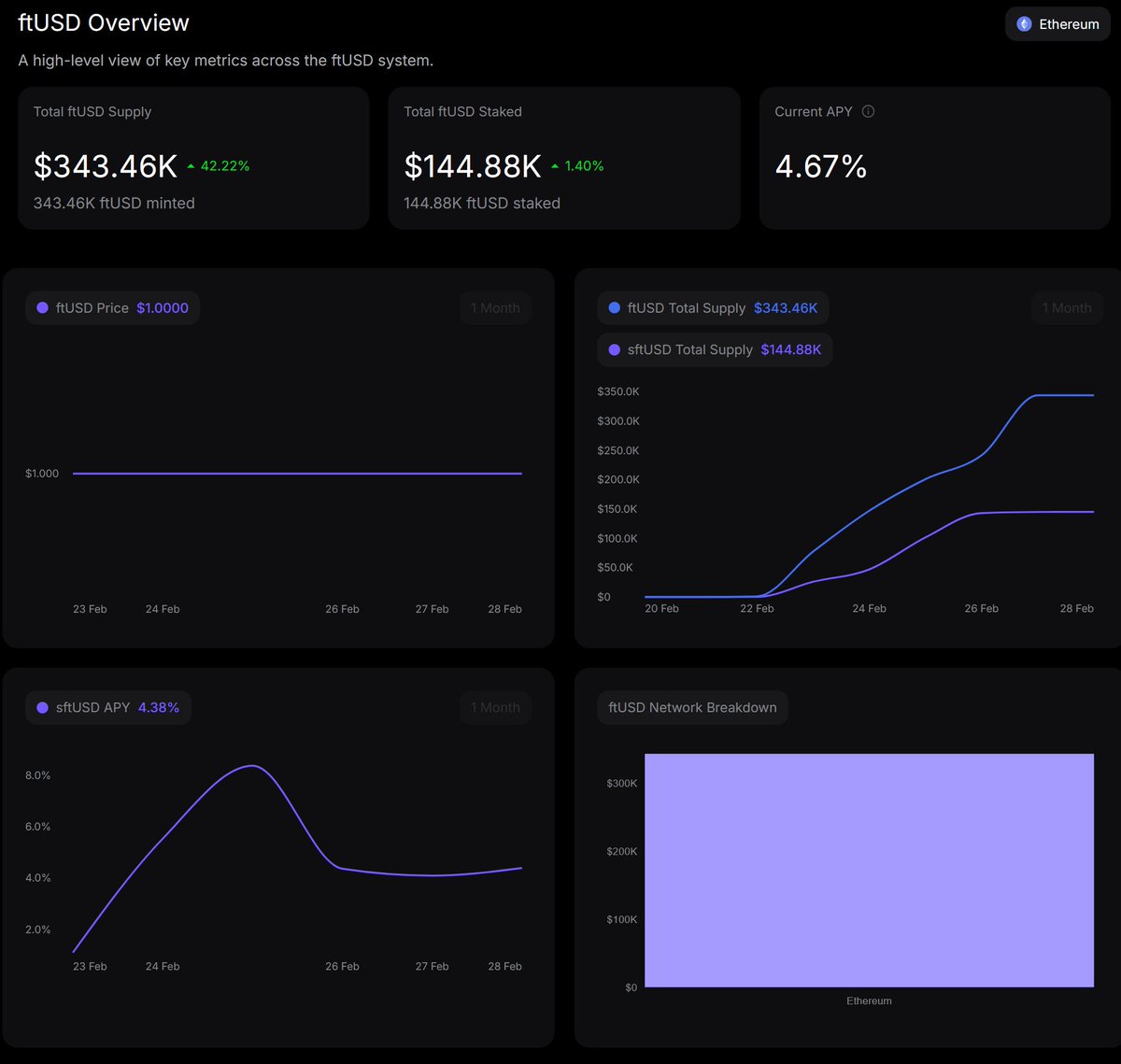Image resolution: width=1121 pixels, height=1064 pixels.
Task: Click the Ethereum bar in Network Breakdown
Action: click(869, 871)
